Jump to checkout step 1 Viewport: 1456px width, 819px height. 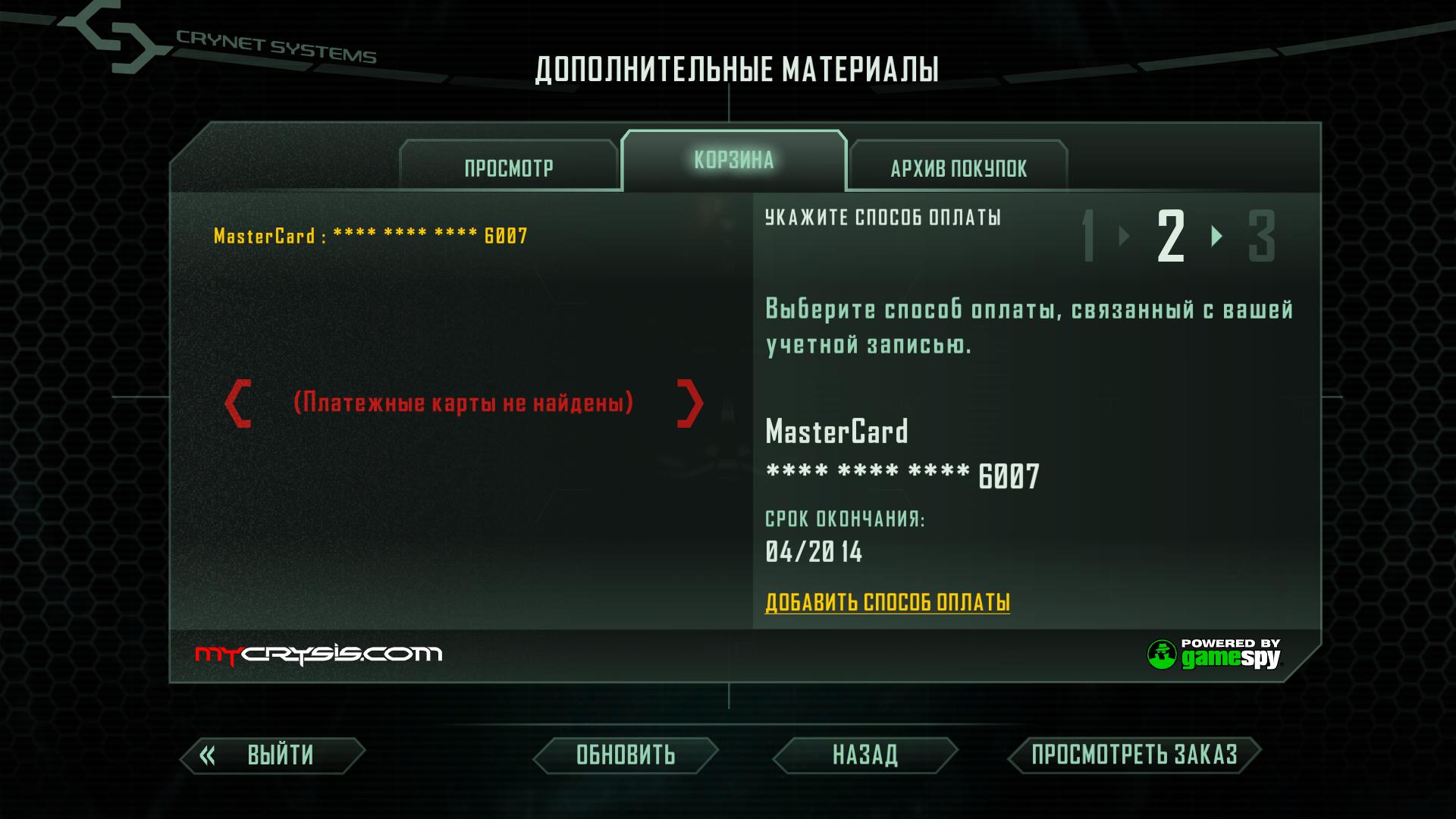(x=1089, y=237)
